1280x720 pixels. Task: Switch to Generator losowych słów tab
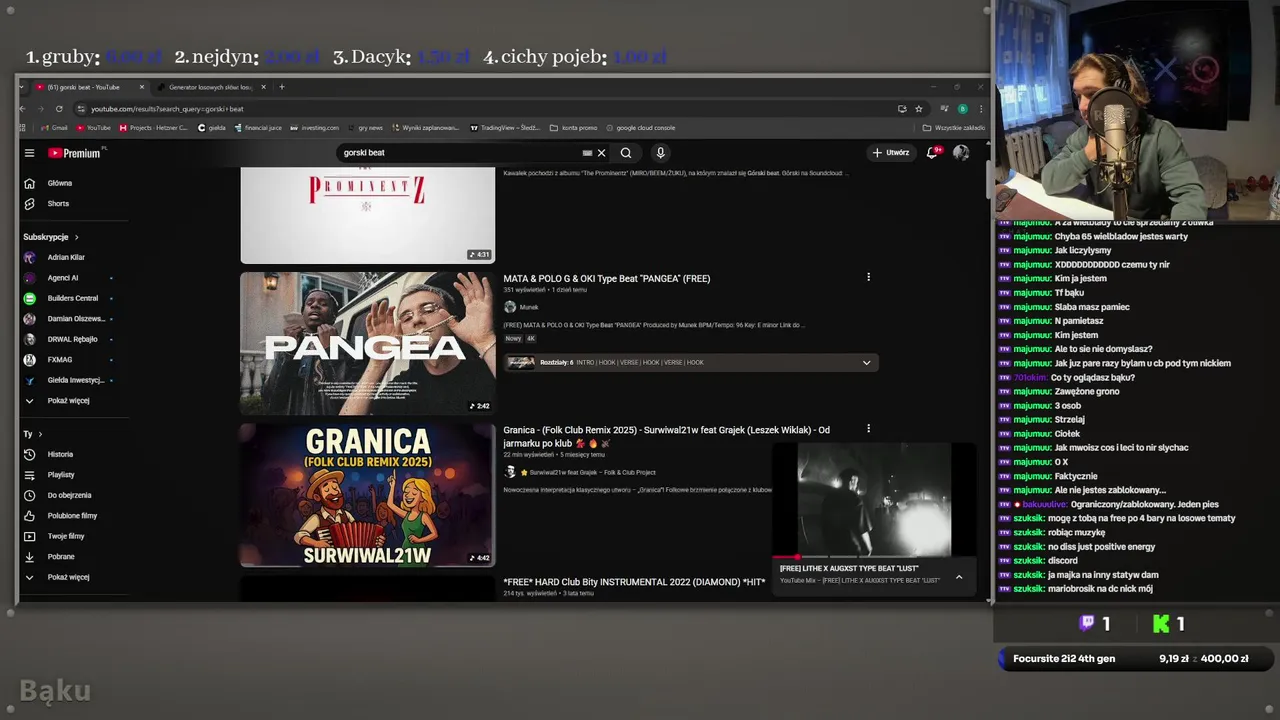tap(210, 87)
